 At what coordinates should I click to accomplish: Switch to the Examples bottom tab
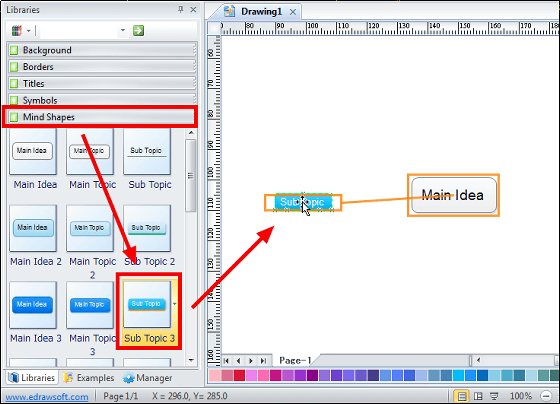click(x=89, y=378)
